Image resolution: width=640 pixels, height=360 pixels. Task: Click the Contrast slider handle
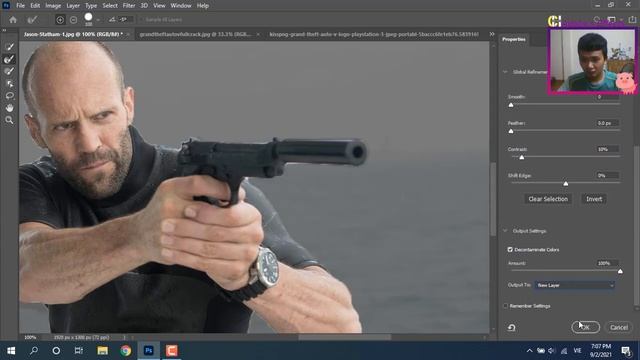click(x=522, y=158)
